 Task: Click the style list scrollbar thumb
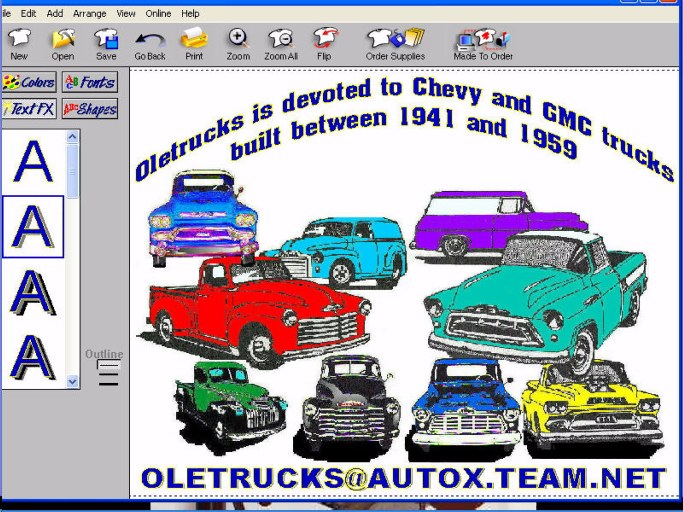(x=72, y=172)
